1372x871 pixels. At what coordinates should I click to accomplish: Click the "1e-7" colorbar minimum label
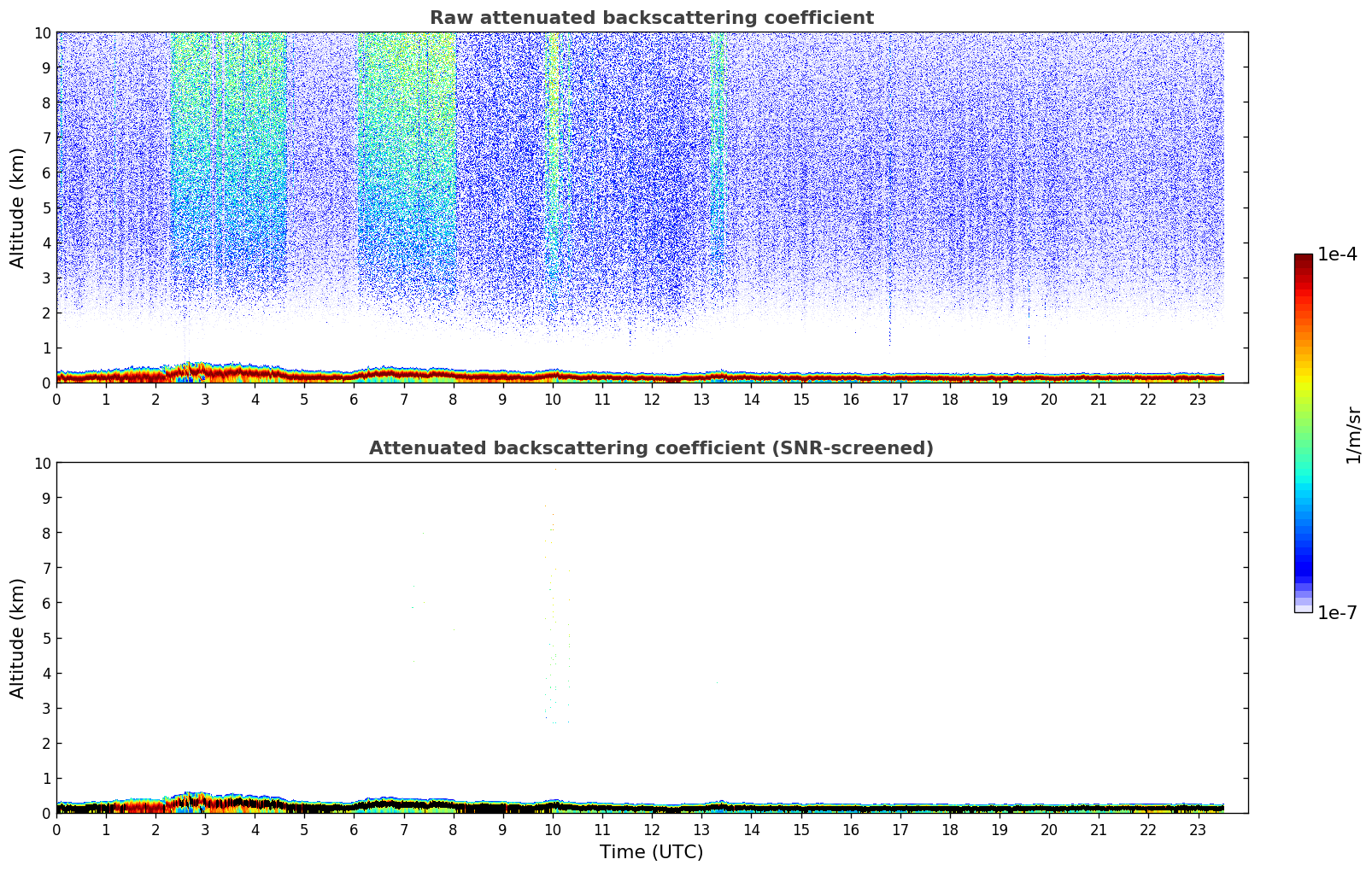click(x=1336, y=612)
